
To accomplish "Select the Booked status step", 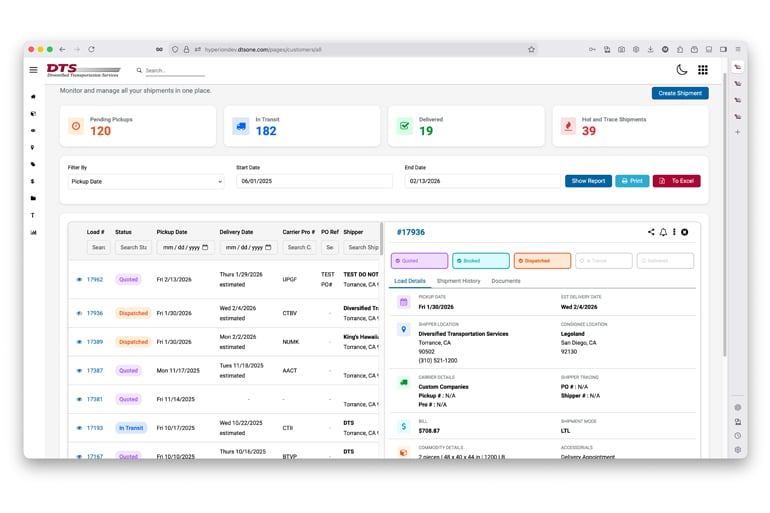I will pyautogui.click(x=481, y=261).
